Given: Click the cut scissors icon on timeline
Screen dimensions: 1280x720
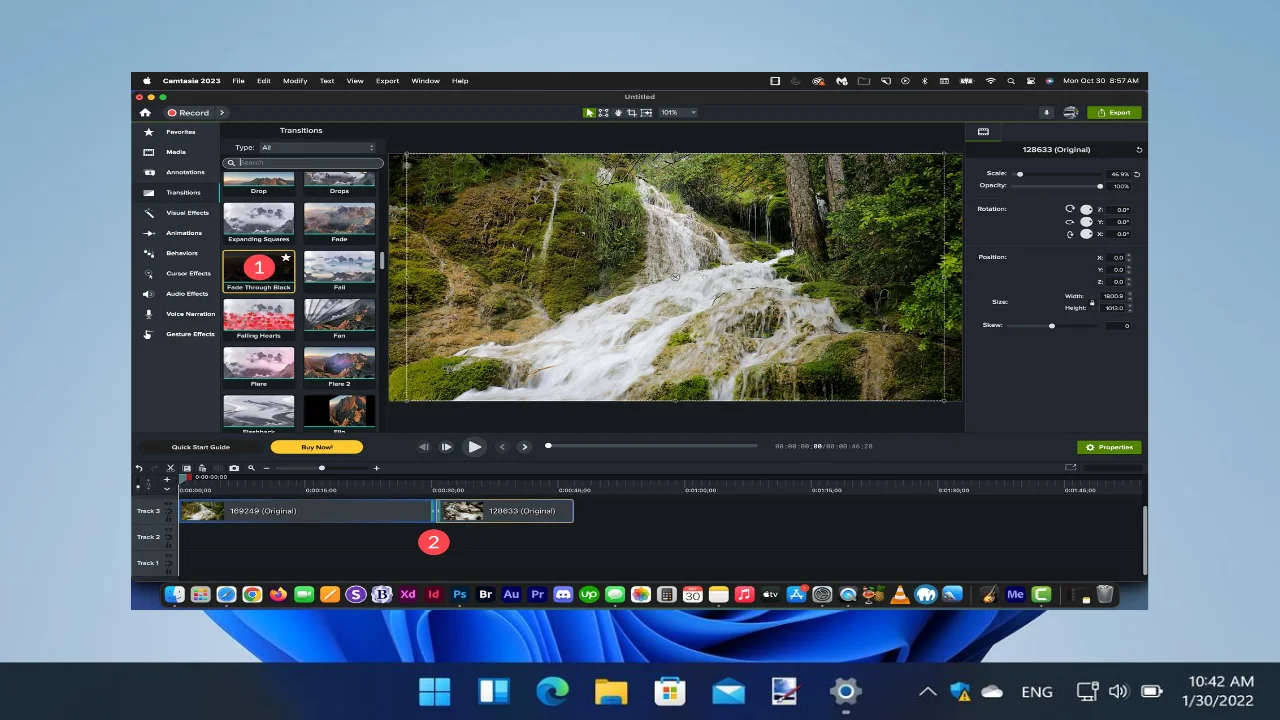Looking at the screenshot, I should tap(170, 468).
